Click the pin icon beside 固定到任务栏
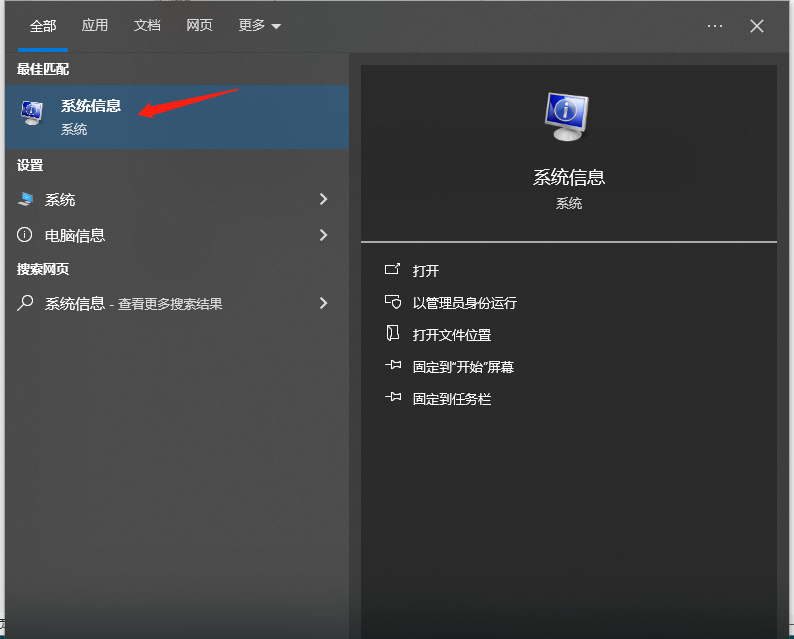 pyautogui.click(x=393, y=397)
